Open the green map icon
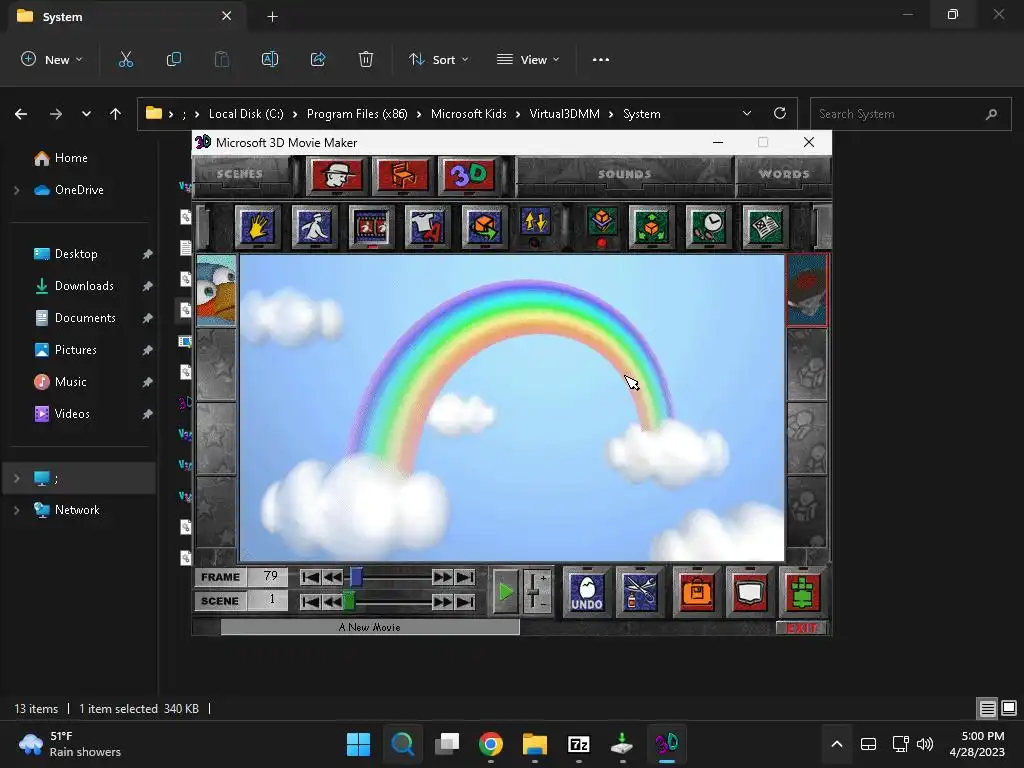Image resolution: width=1024 pixels, height=768 pixels. [x=803, y=592]
